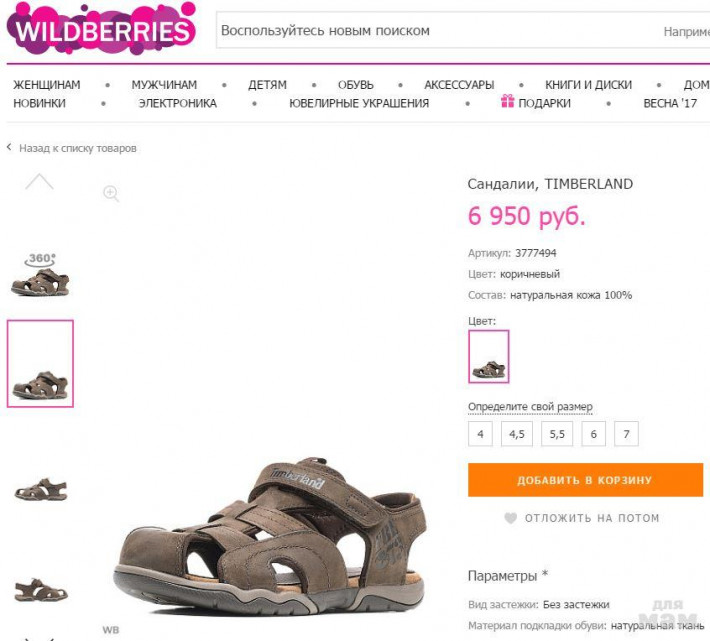Click the back chevron to product list

tap(9, 147)
